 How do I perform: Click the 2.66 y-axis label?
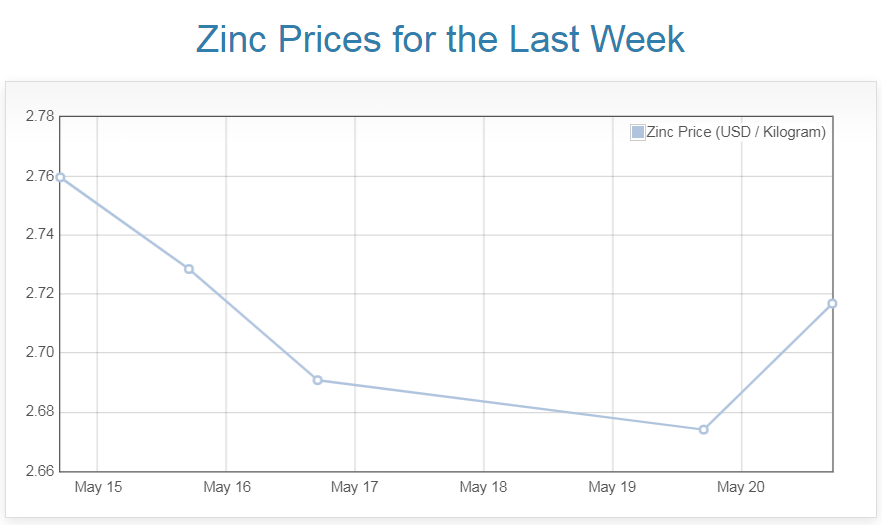40,471
